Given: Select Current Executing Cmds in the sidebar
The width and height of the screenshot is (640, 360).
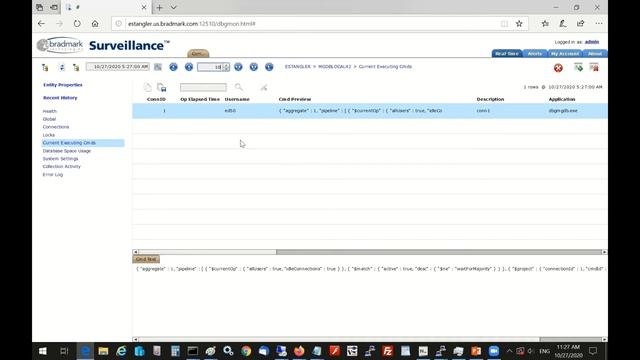Looking at the screenshot, I should 83,143.
